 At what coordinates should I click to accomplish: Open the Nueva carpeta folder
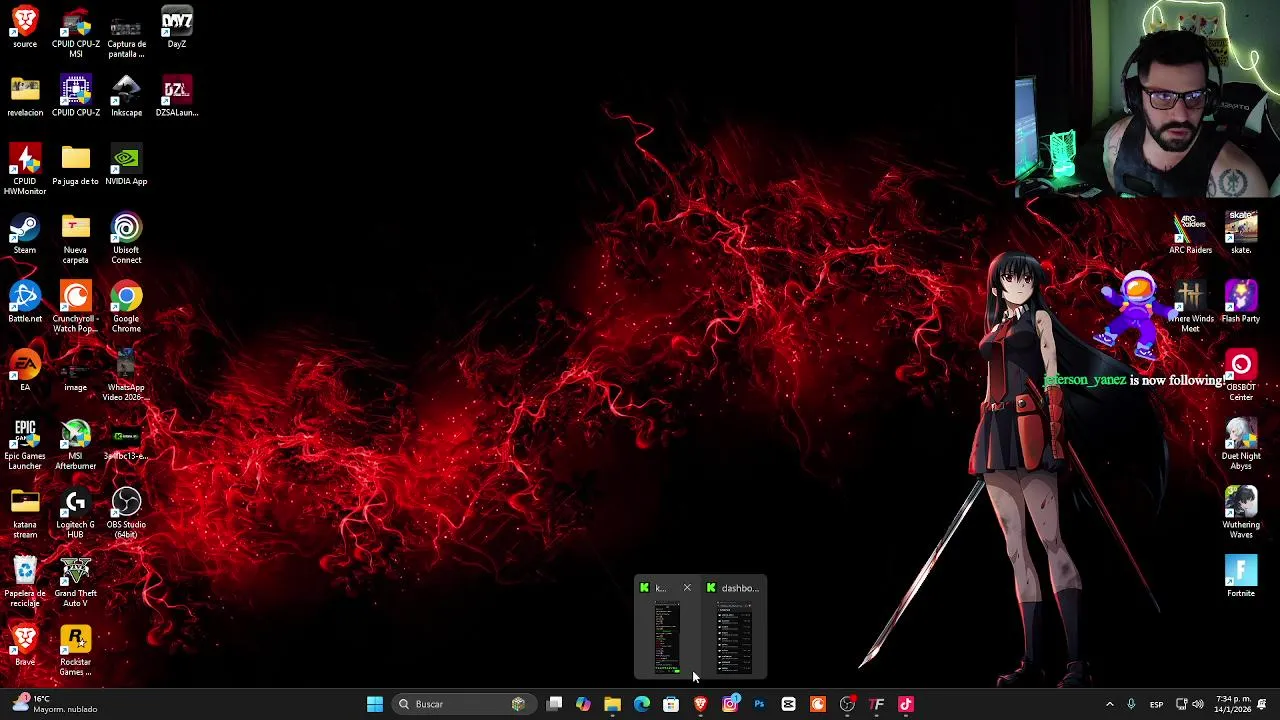(76, 238)
